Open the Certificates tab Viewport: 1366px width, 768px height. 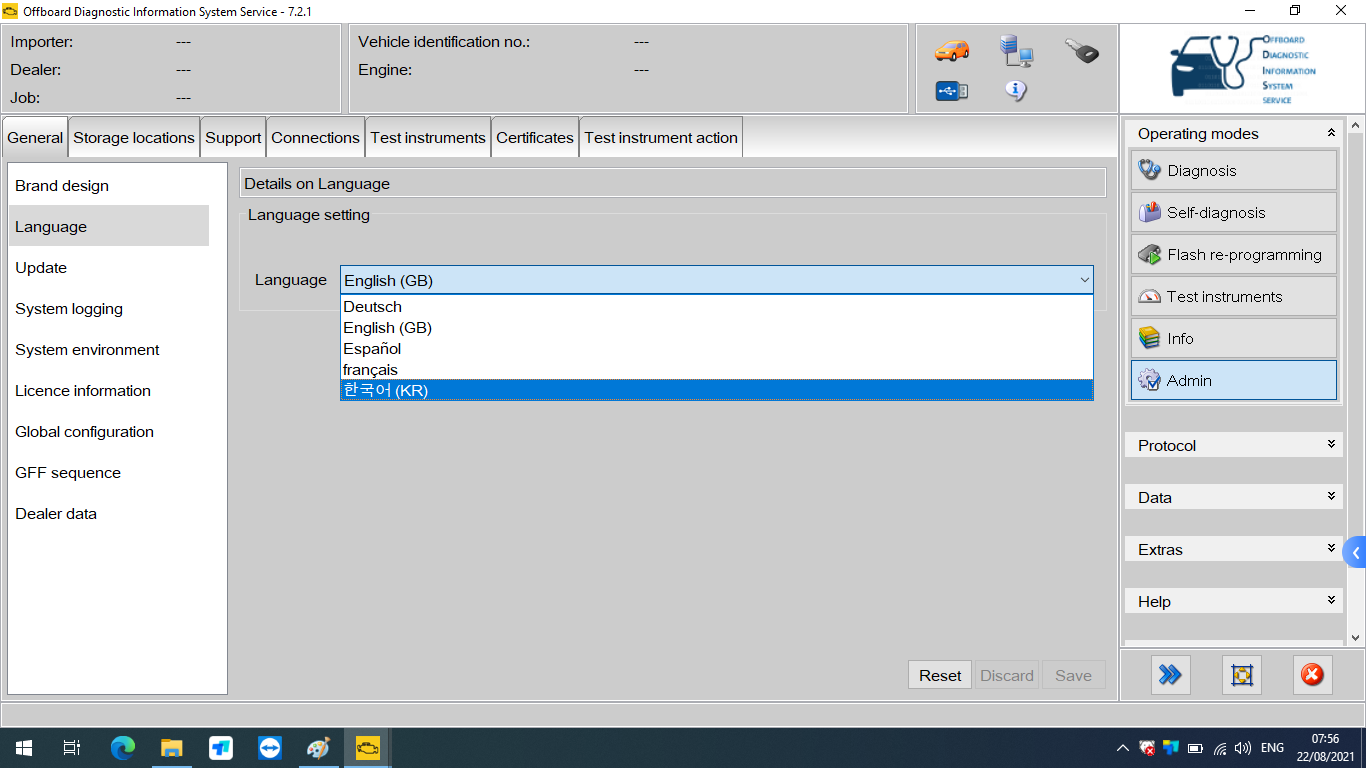535,138
